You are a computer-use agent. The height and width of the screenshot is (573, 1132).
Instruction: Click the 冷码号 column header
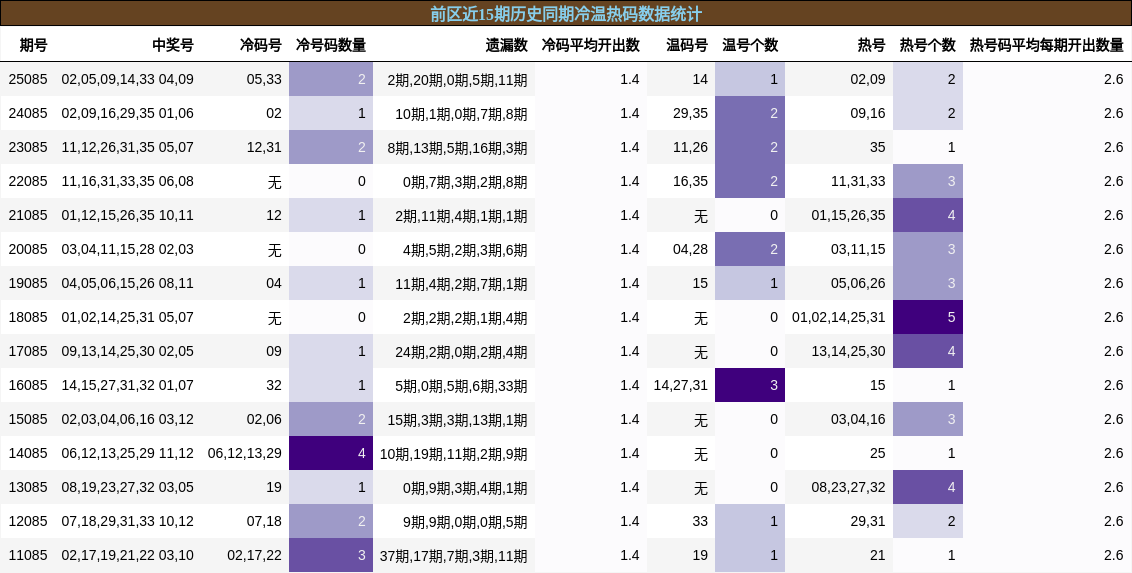[x=261, y=45]
